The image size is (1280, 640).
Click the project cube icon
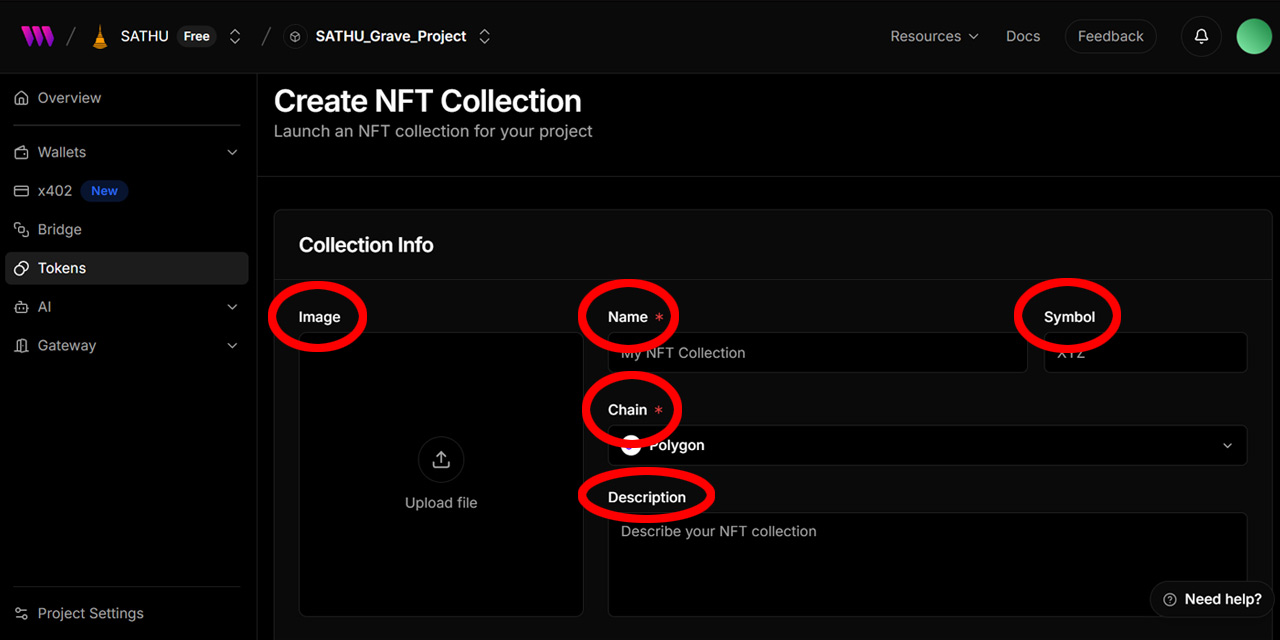point(295,37)
